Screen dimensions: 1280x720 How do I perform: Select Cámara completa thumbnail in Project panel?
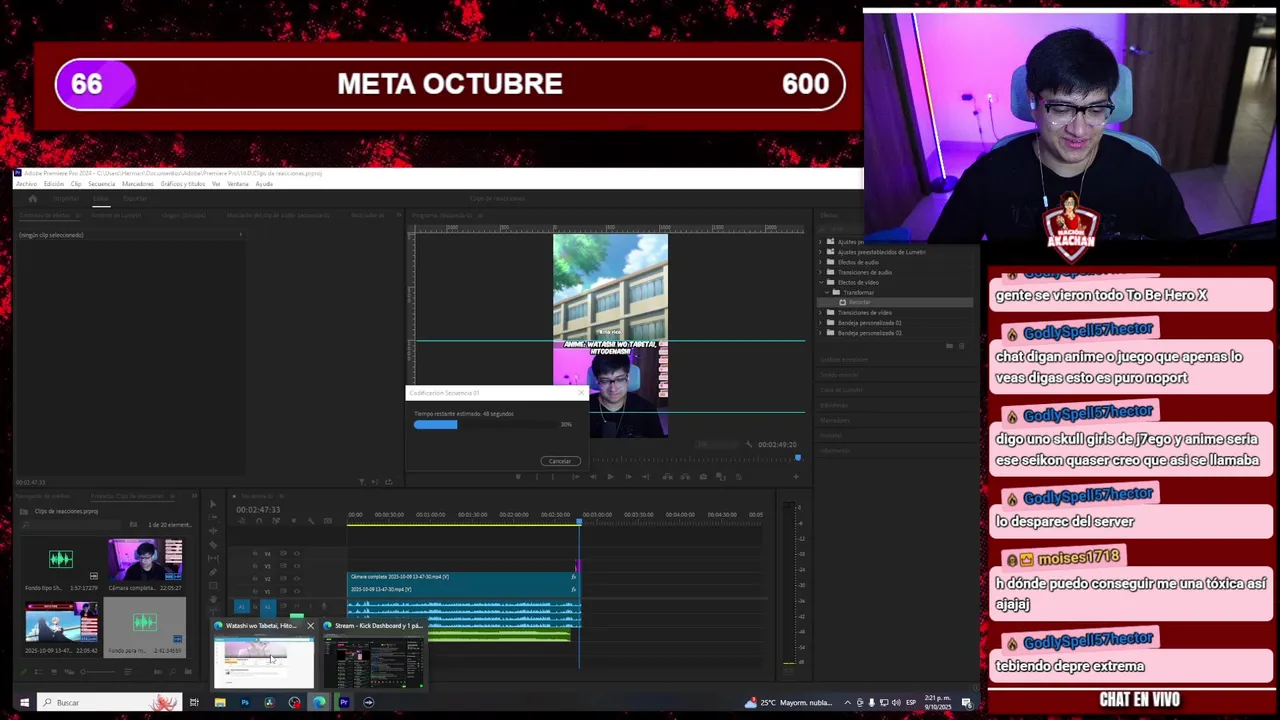[145, 560]
